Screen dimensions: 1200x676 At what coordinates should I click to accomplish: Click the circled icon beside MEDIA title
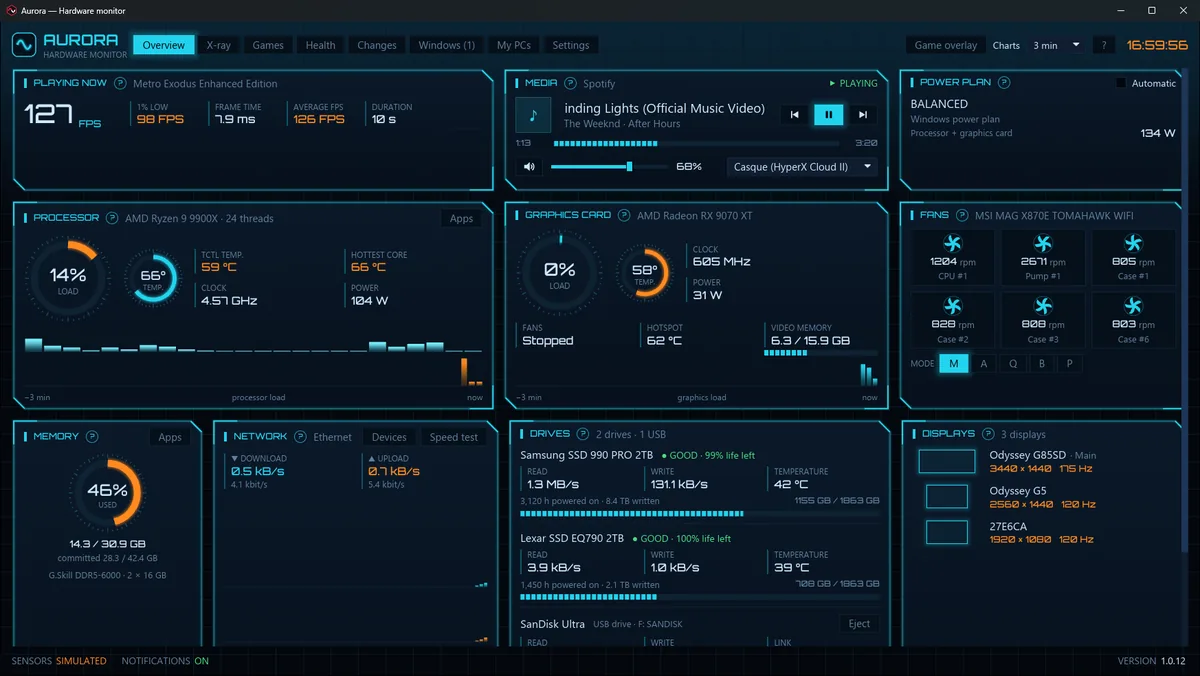click(x=570, y=83)
